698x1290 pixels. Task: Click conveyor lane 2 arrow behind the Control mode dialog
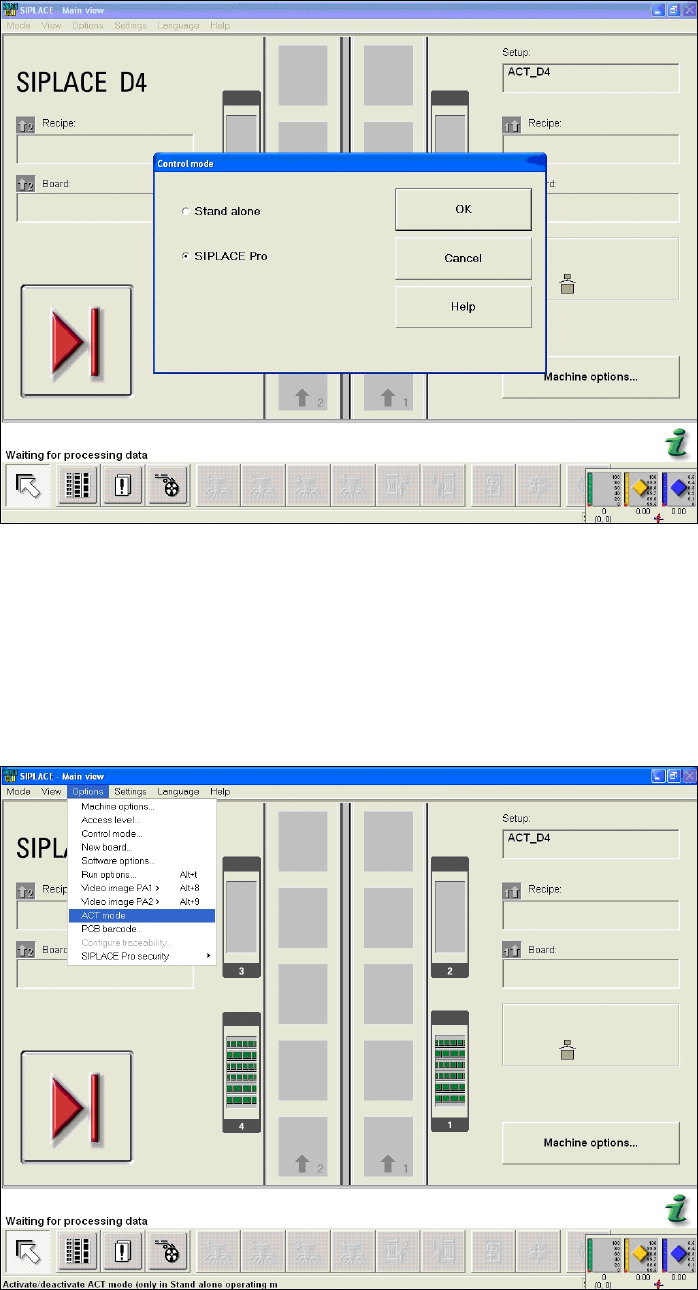point(302,398)
